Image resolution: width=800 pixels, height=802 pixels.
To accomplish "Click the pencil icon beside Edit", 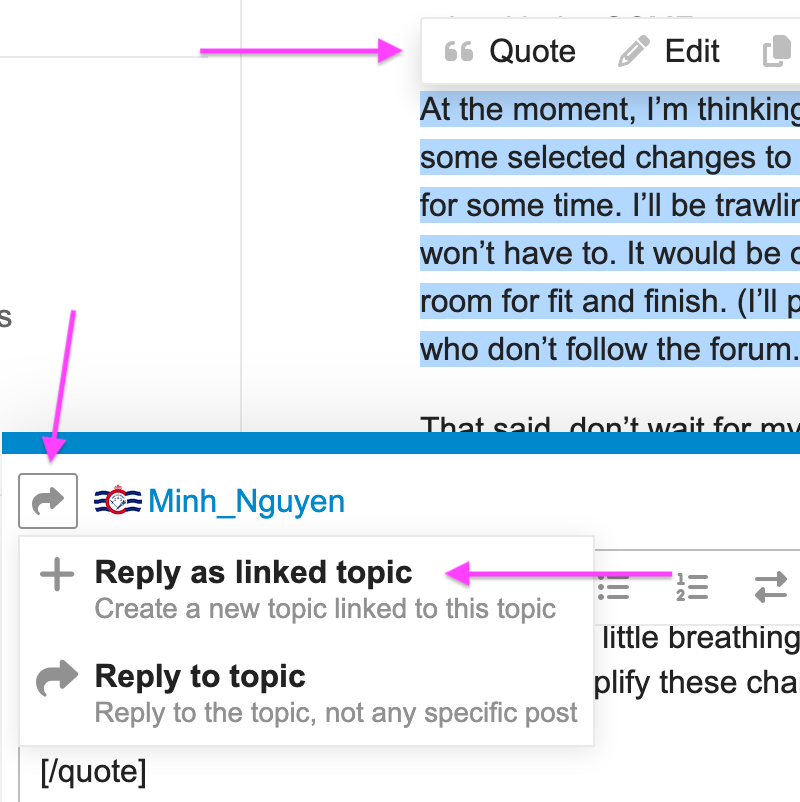I will (634, 52).
